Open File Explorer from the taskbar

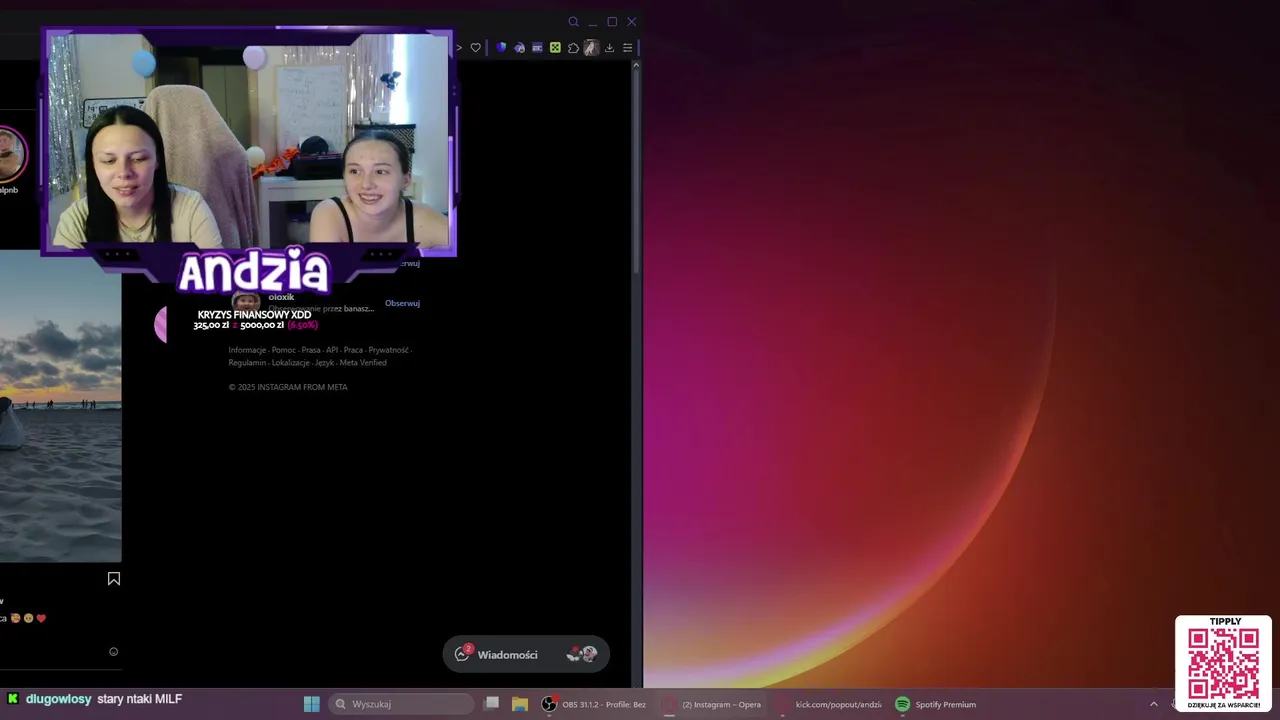(520, 704)
